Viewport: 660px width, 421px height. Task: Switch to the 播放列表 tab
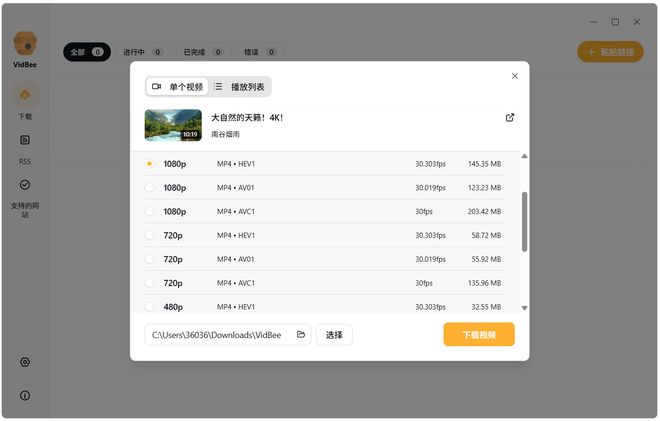coord(239,87)
